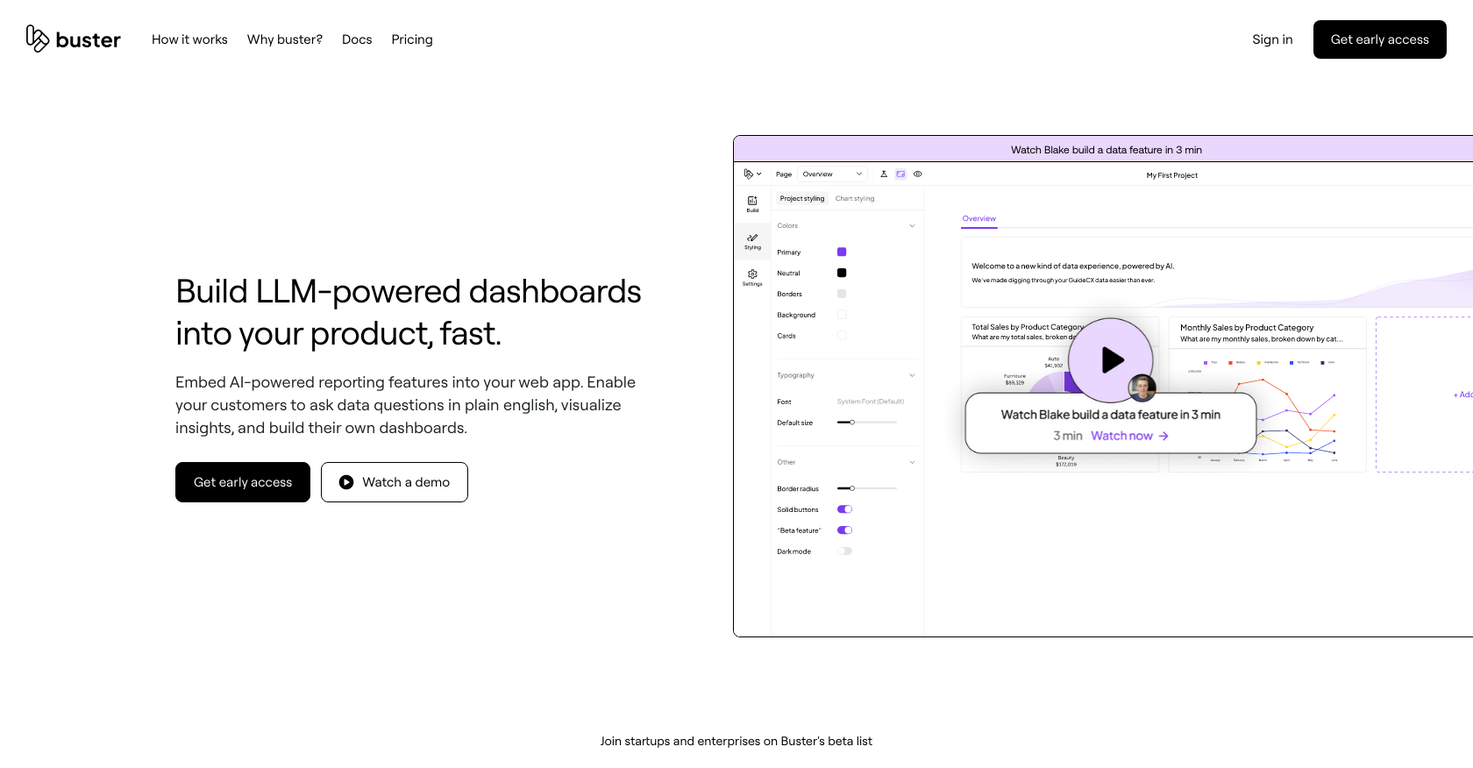Select the highlighted layout icon in toolbar

coord(900,174)
